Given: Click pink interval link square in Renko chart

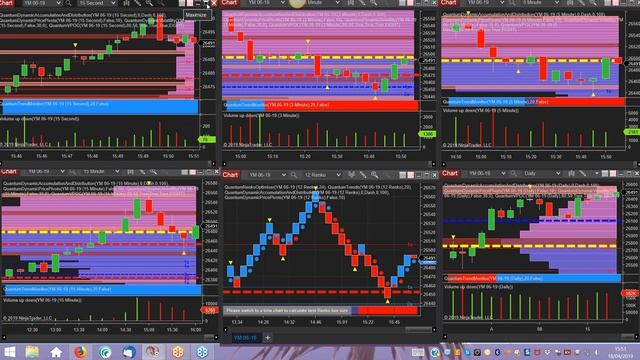Looking at the screenshot, I should coord(411,175).
